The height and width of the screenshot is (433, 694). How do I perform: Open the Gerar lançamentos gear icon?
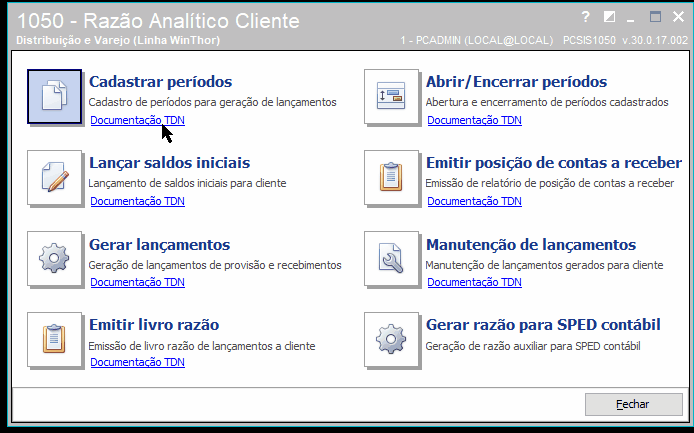(x=54, y=259)
